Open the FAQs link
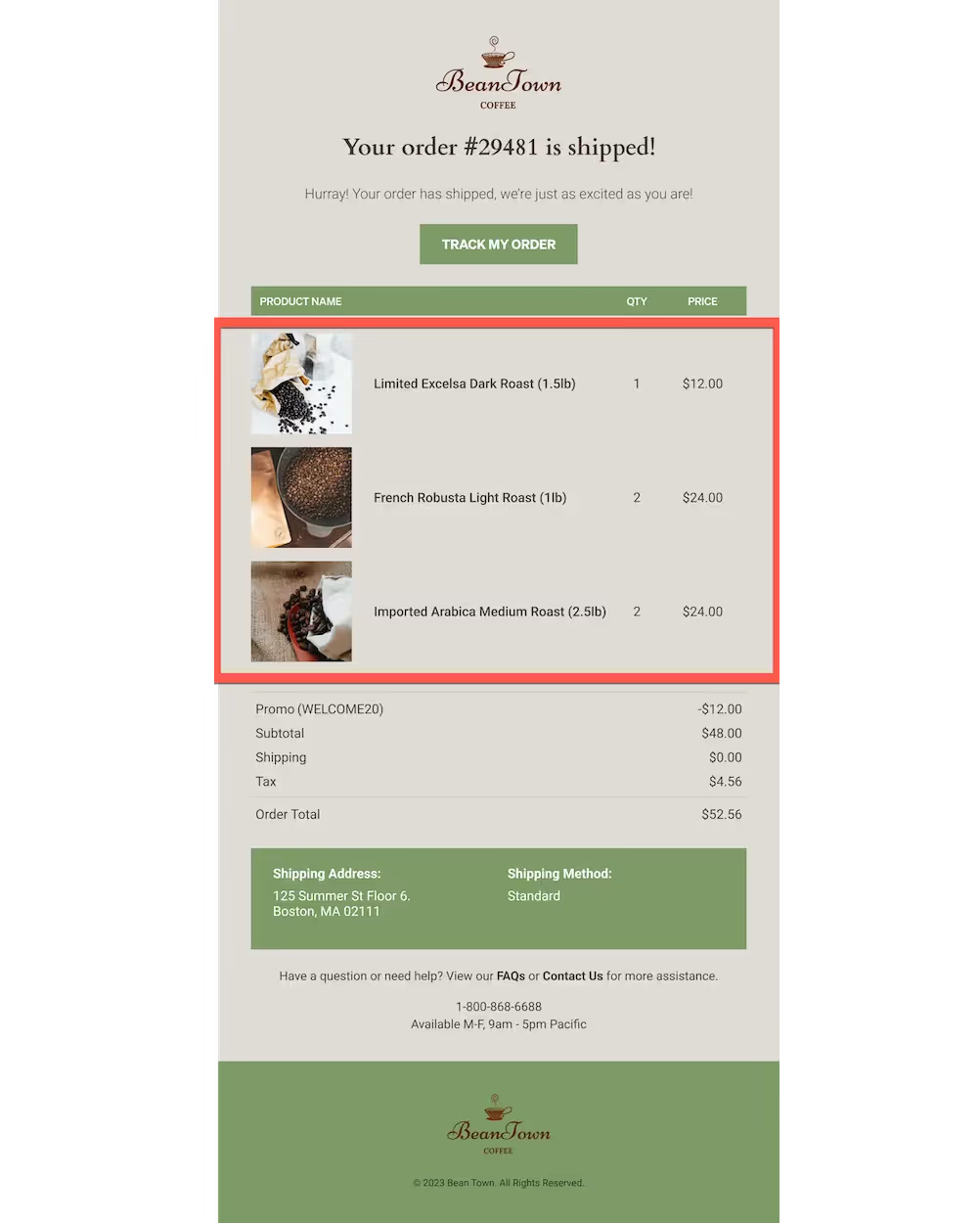 (511, 976)
